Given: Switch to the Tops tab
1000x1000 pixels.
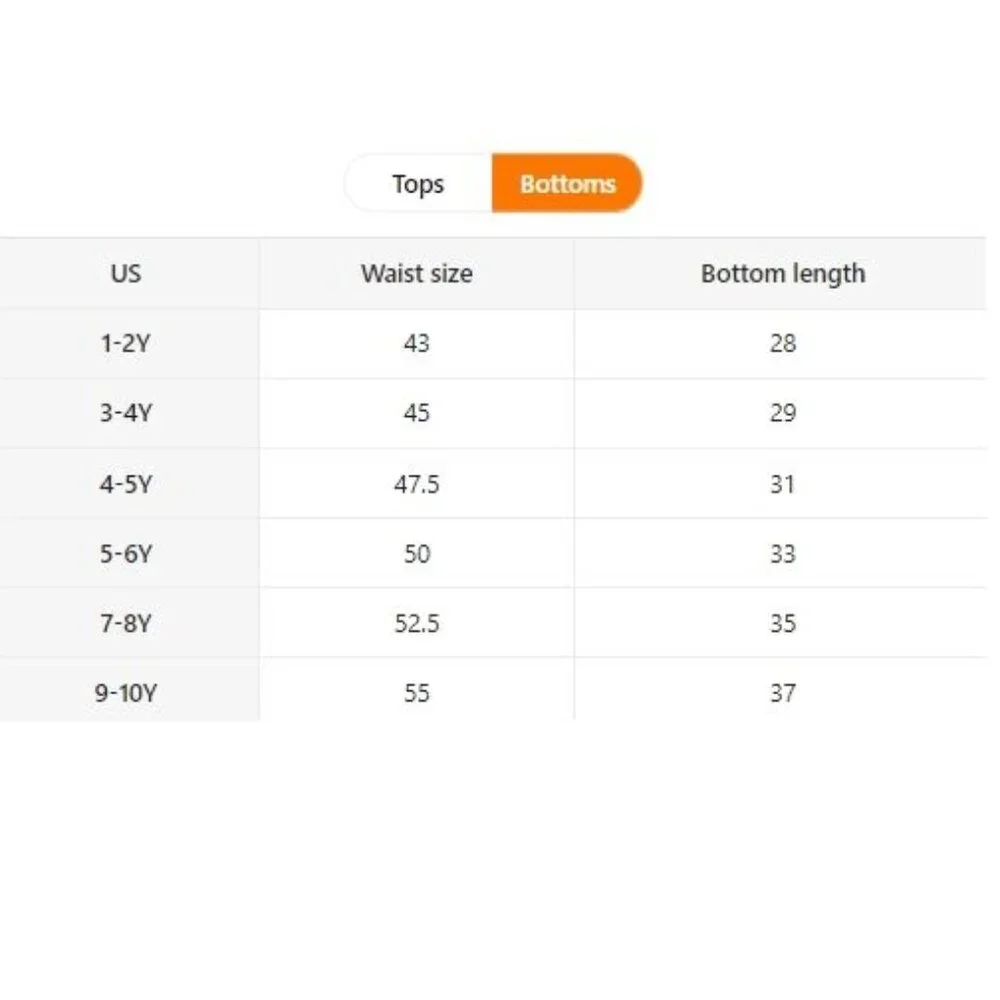Looking at the screenshot, I should click(418, 184).
